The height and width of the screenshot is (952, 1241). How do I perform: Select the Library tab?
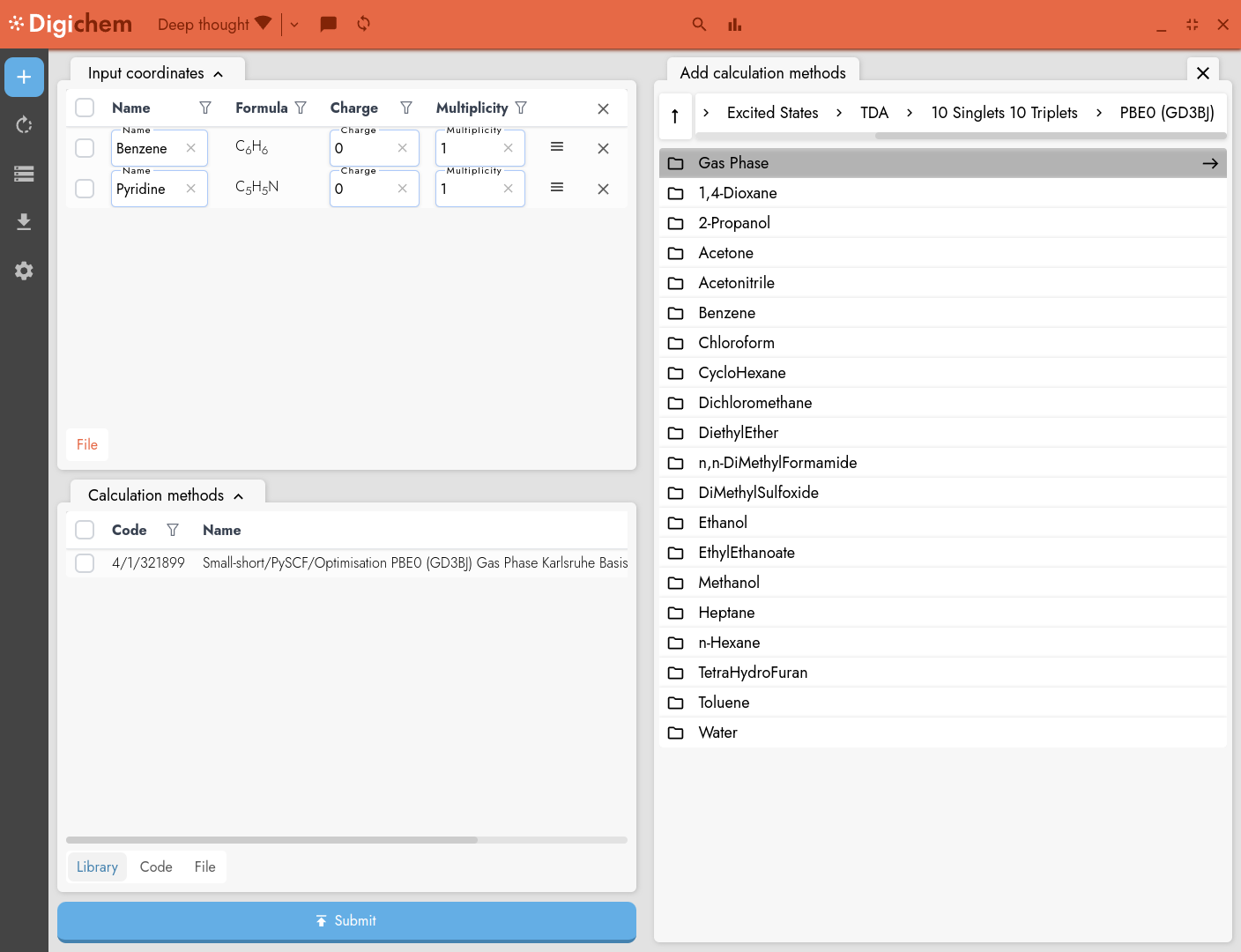(x=97, y=866)
